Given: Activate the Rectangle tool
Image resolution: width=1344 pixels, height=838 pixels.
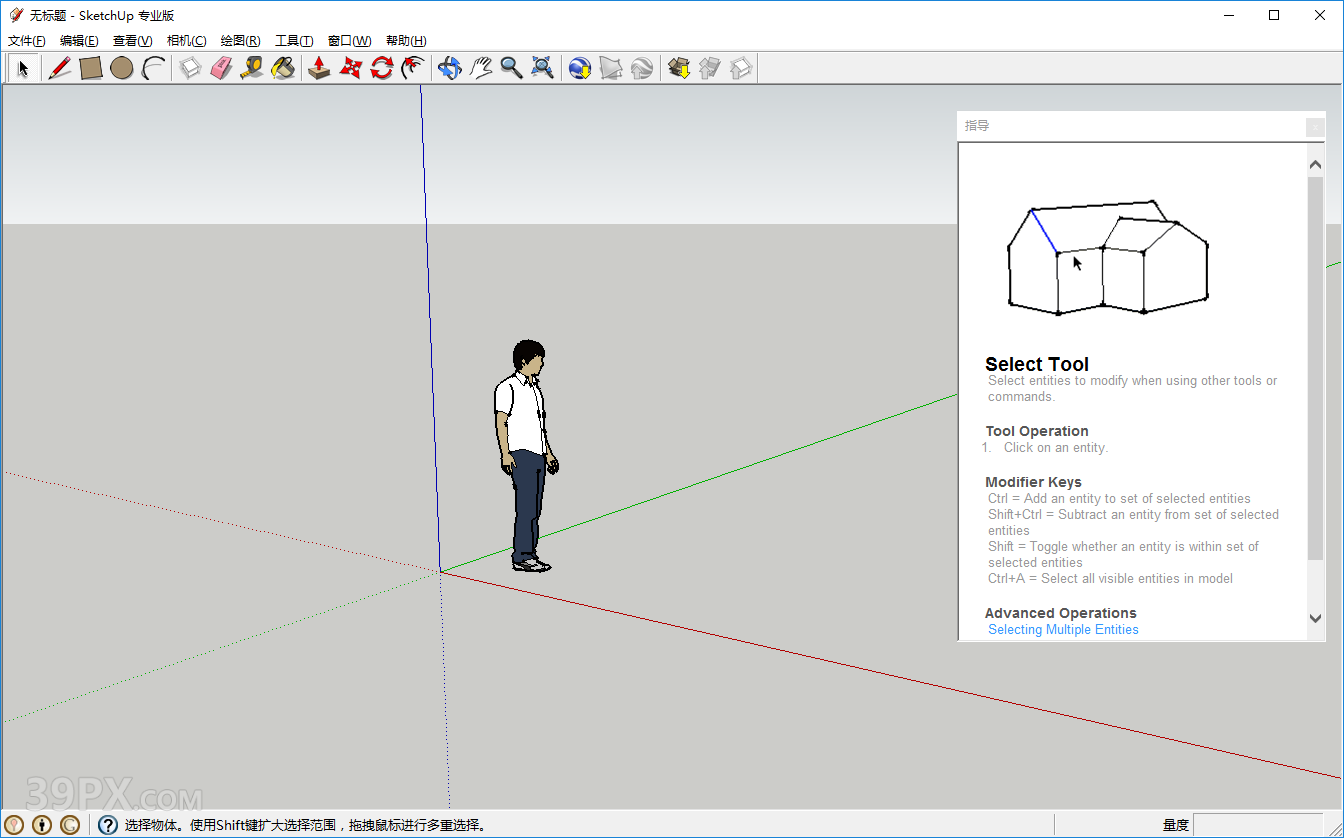Looking at the screenshot, I should tap(90, 68).
